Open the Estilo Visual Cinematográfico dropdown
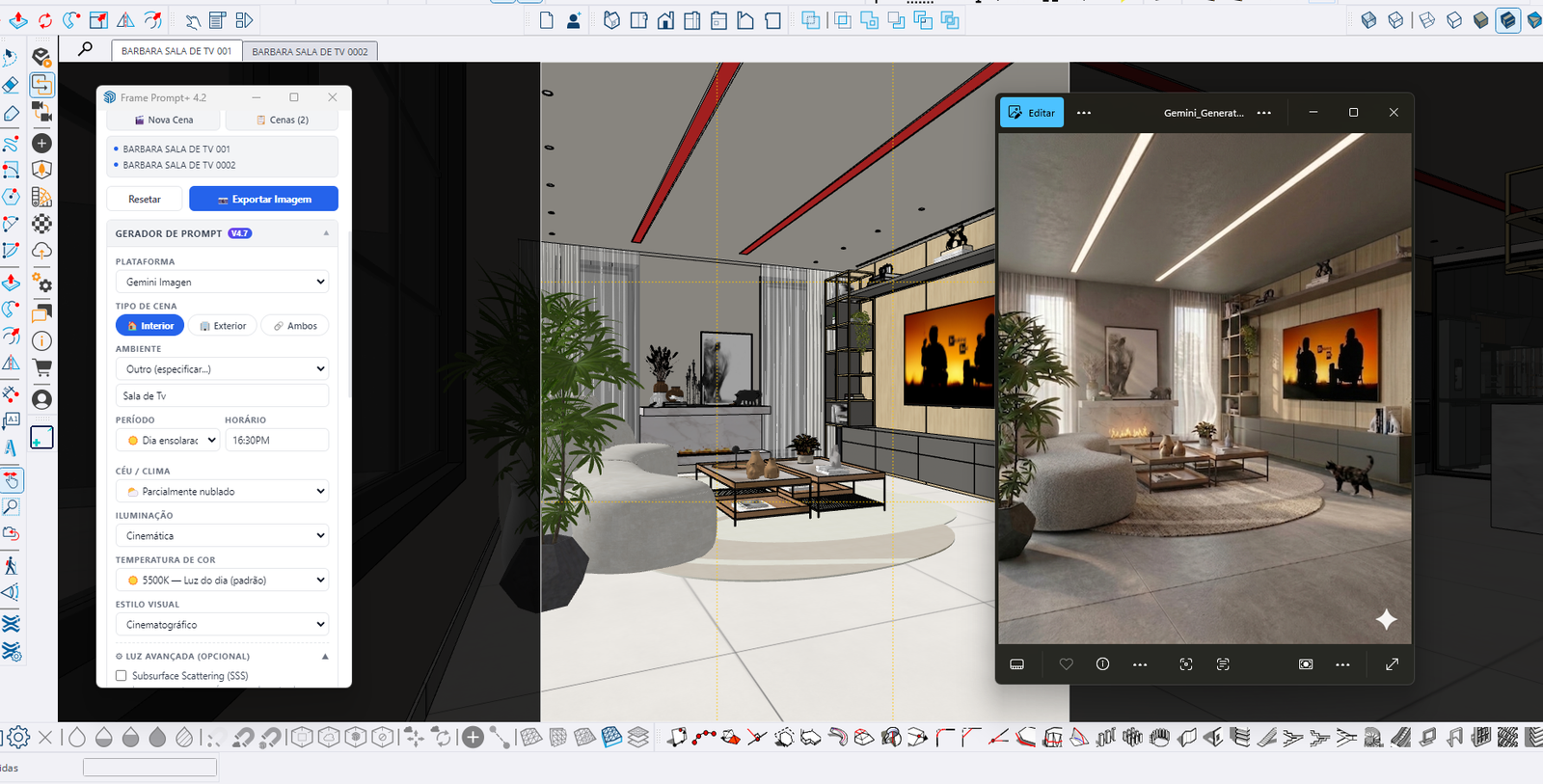 tap(222, 625)
